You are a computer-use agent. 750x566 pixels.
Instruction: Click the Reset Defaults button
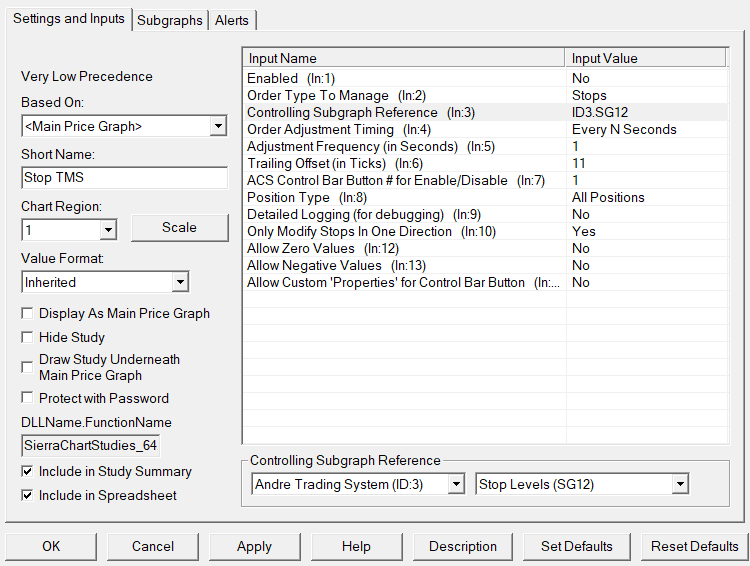tap(694, 546)
